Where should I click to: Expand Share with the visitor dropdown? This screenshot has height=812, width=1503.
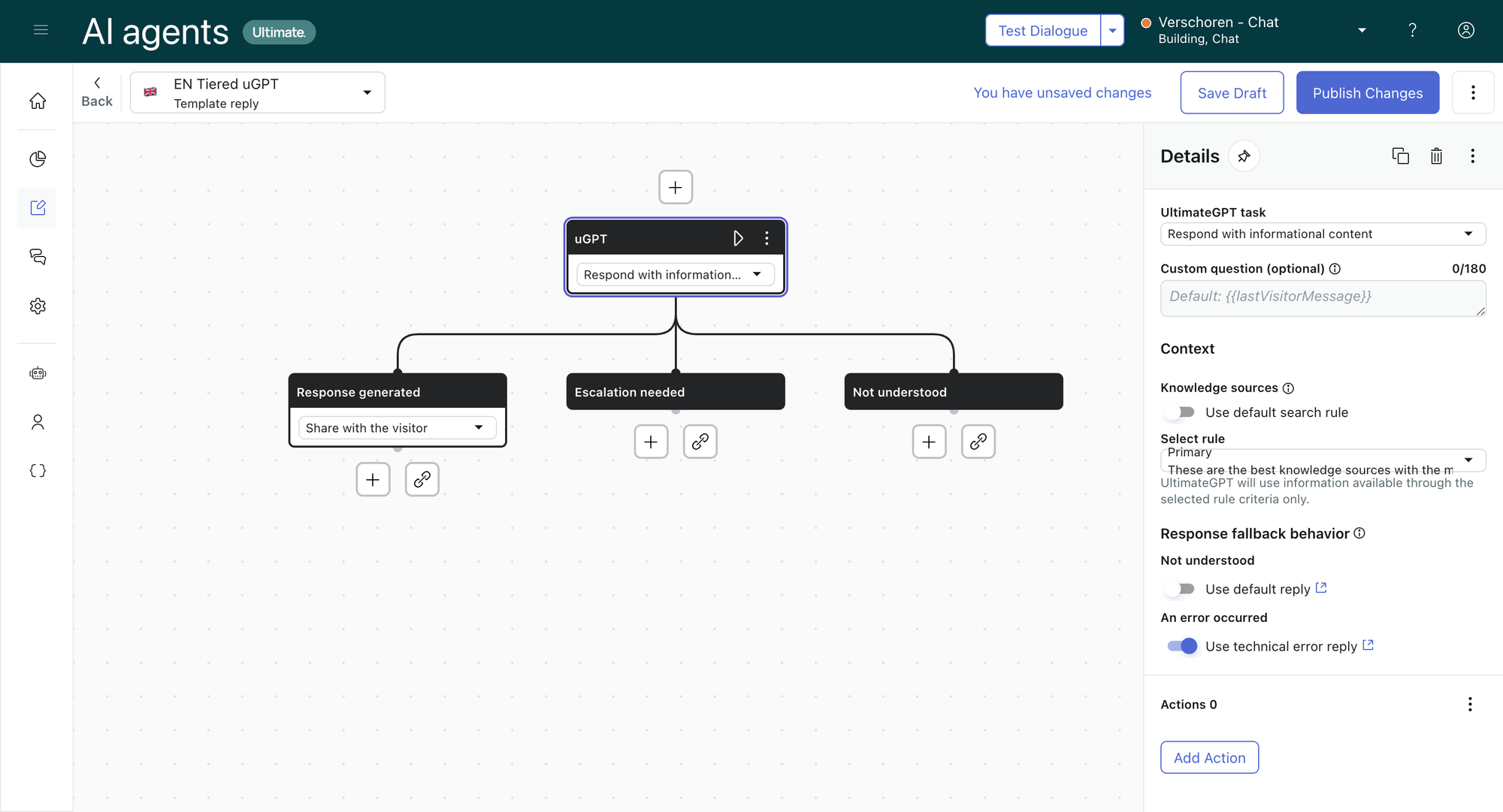tap(397, 428)
